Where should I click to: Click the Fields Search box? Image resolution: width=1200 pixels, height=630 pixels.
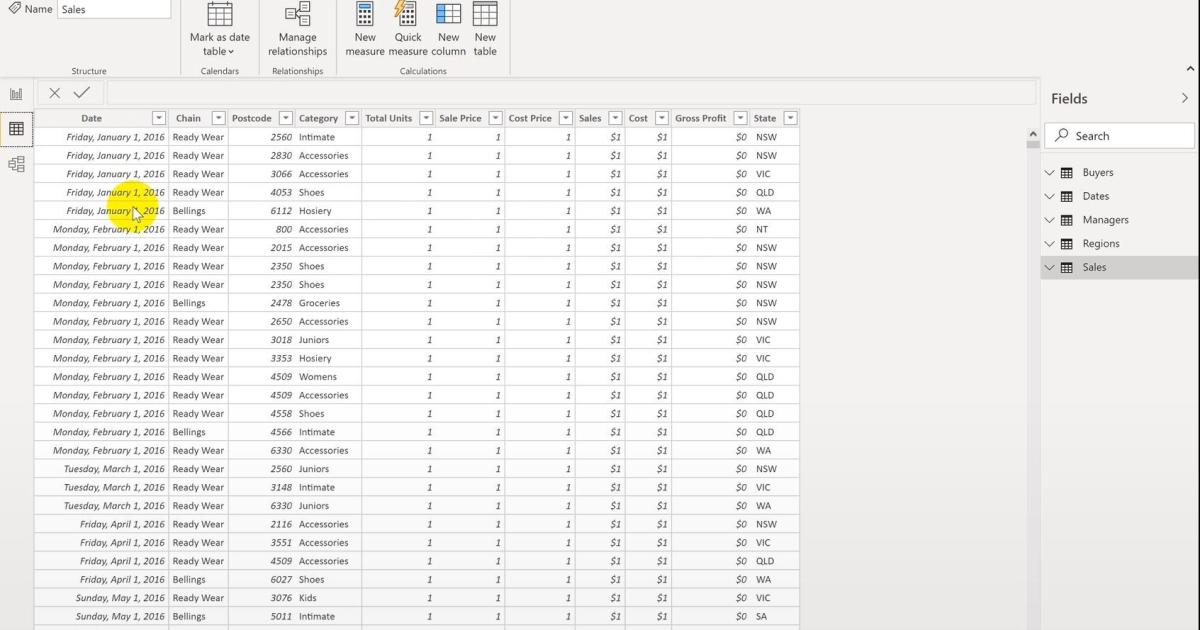(x=1120, y=136)
